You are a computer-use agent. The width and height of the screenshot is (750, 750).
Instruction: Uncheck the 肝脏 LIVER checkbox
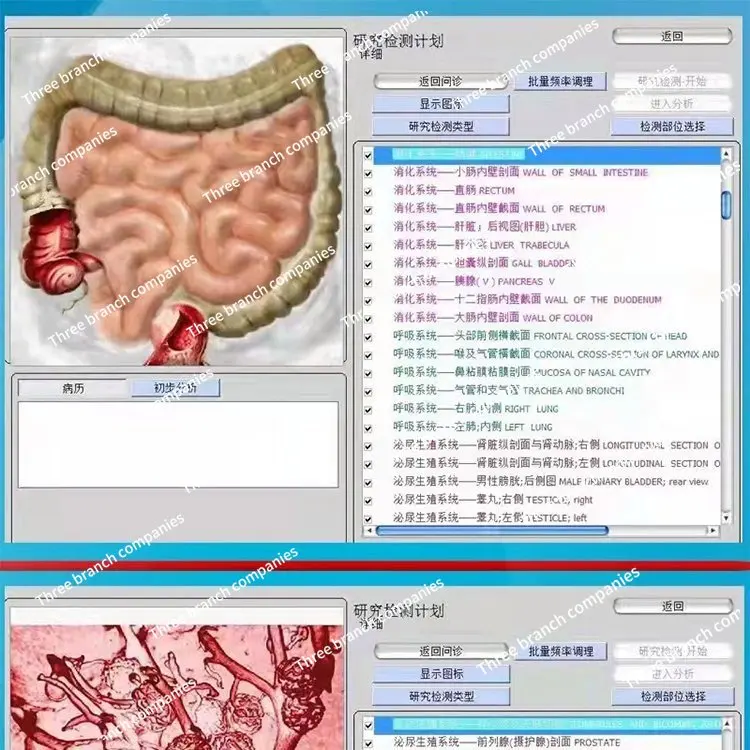pyautogui.click(x=368, y=228)
